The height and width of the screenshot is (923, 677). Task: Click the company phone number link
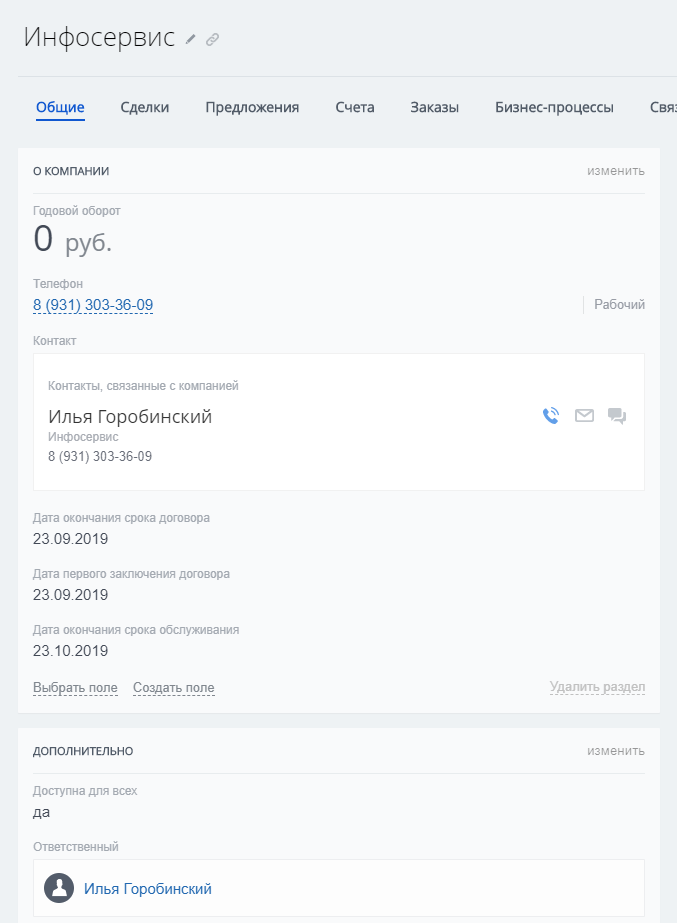(93, 305)
